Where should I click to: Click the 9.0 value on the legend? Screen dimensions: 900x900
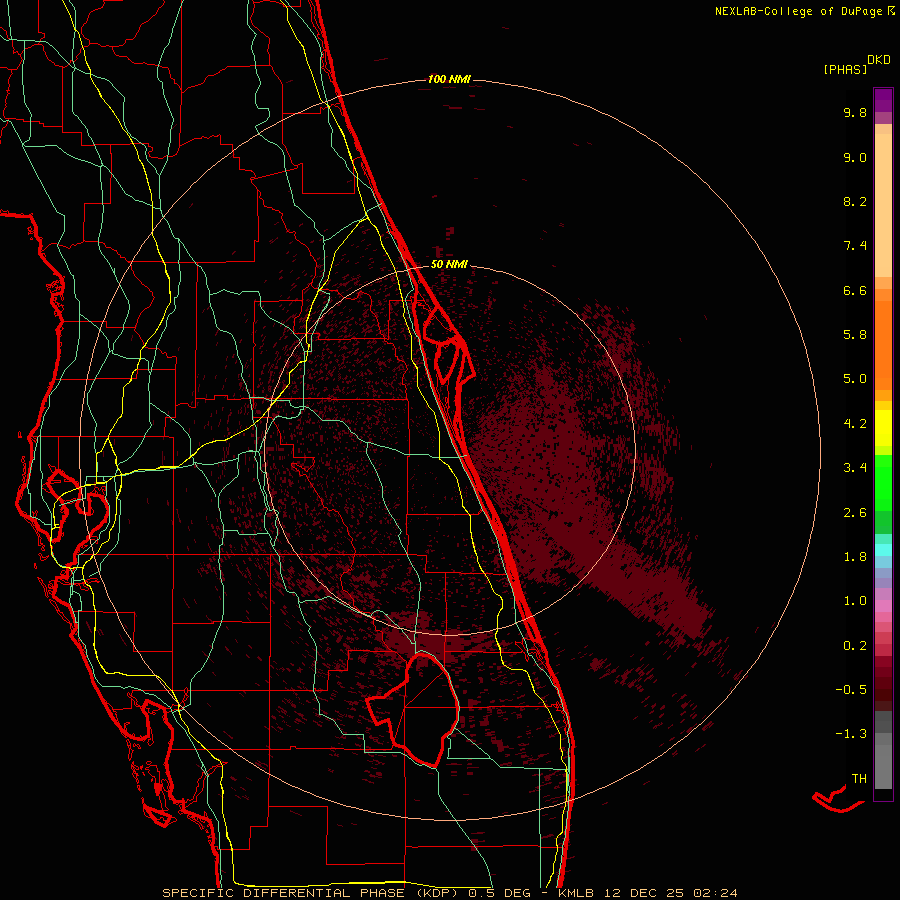point(855,157)
